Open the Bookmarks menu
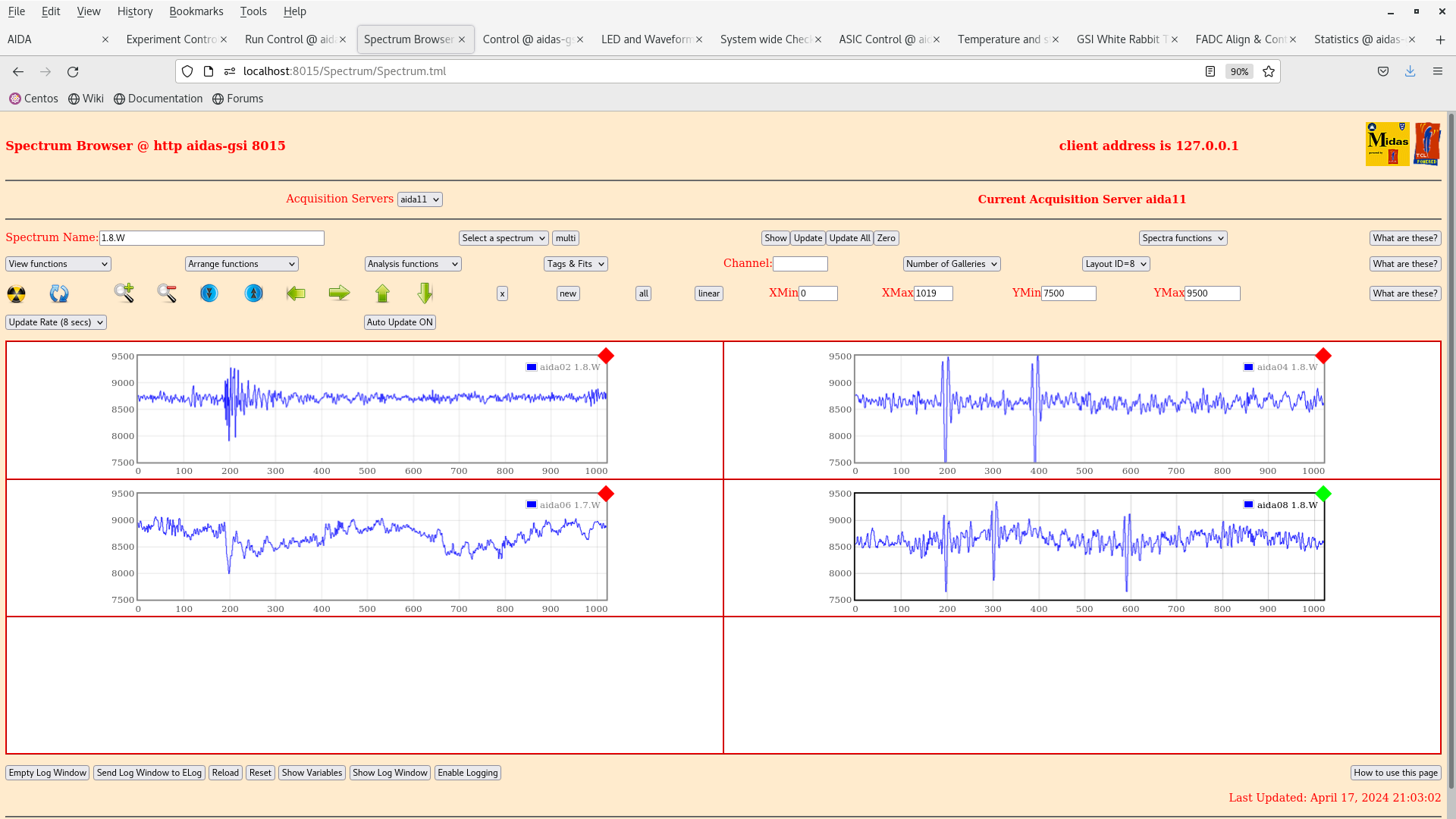This screenshot has width=1456, height=819. [196, 11]
